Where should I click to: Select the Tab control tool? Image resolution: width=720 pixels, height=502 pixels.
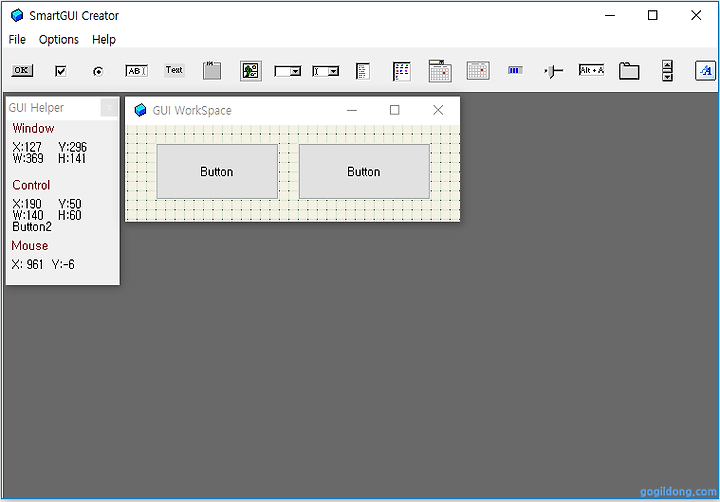coord(629,71)
